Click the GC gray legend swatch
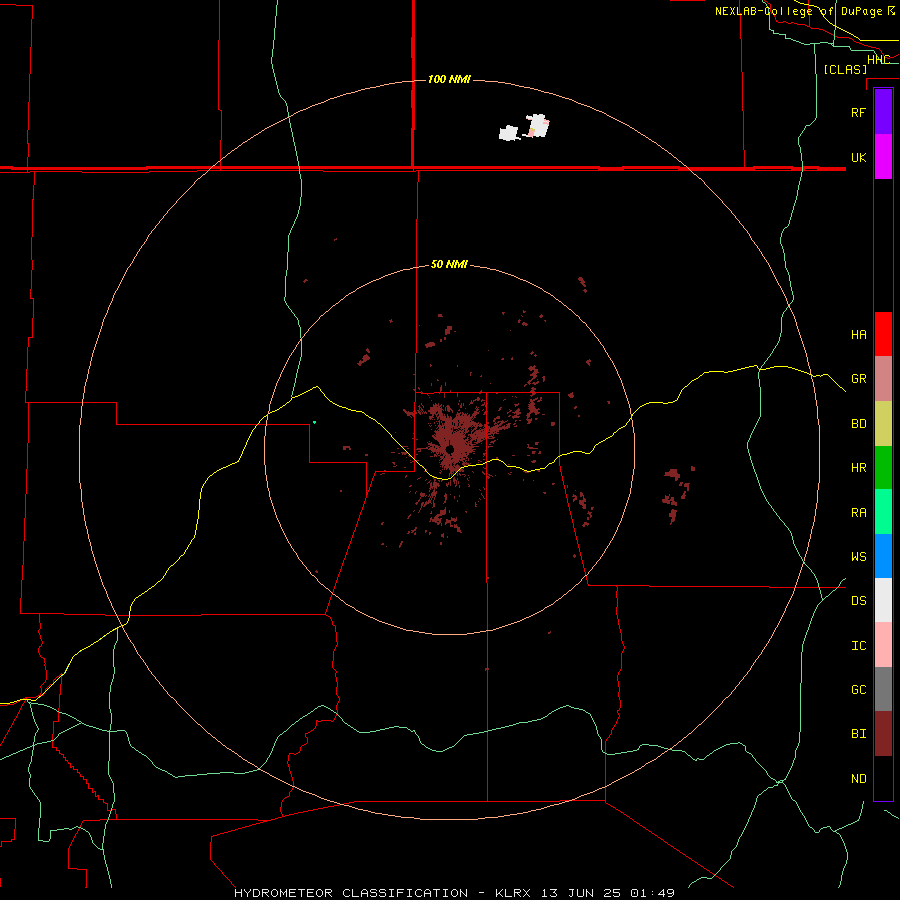 883,689
